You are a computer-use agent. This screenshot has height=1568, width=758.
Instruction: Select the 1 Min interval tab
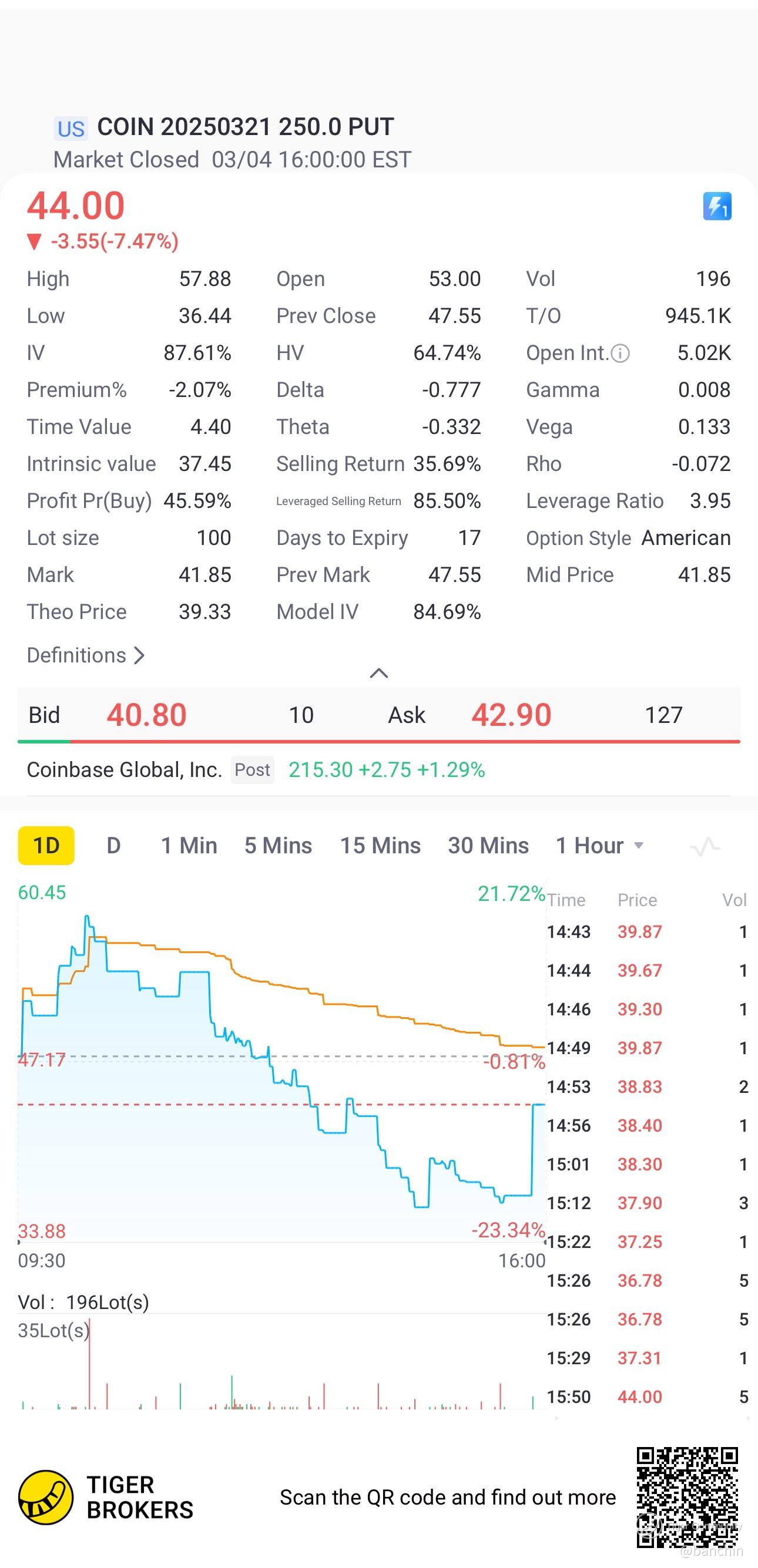tap(189, 846)
